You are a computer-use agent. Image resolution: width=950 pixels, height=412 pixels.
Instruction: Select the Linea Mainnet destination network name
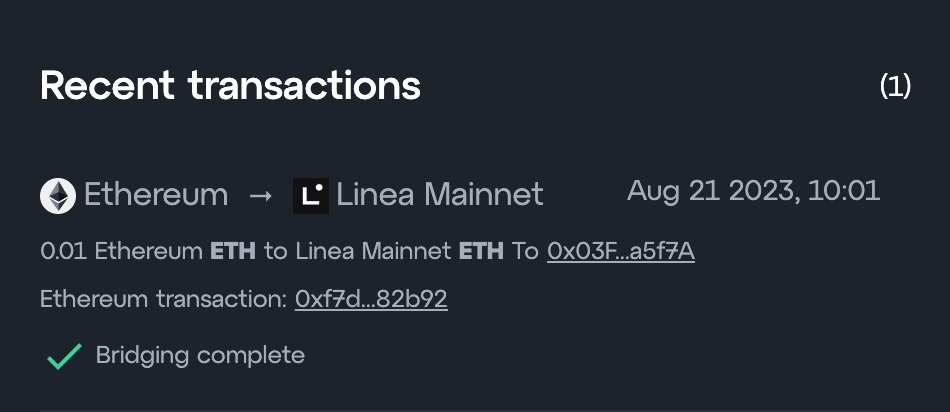click(440, 195)
